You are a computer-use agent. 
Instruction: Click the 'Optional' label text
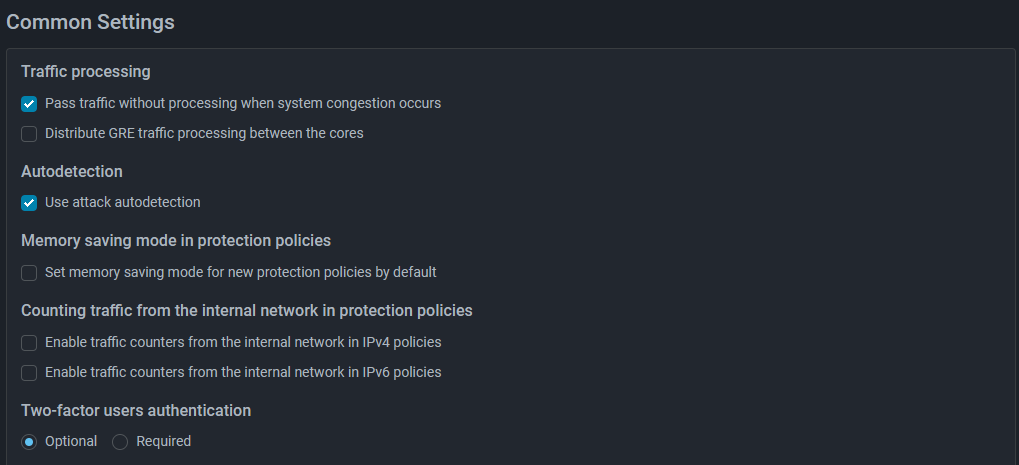[71, 442]
